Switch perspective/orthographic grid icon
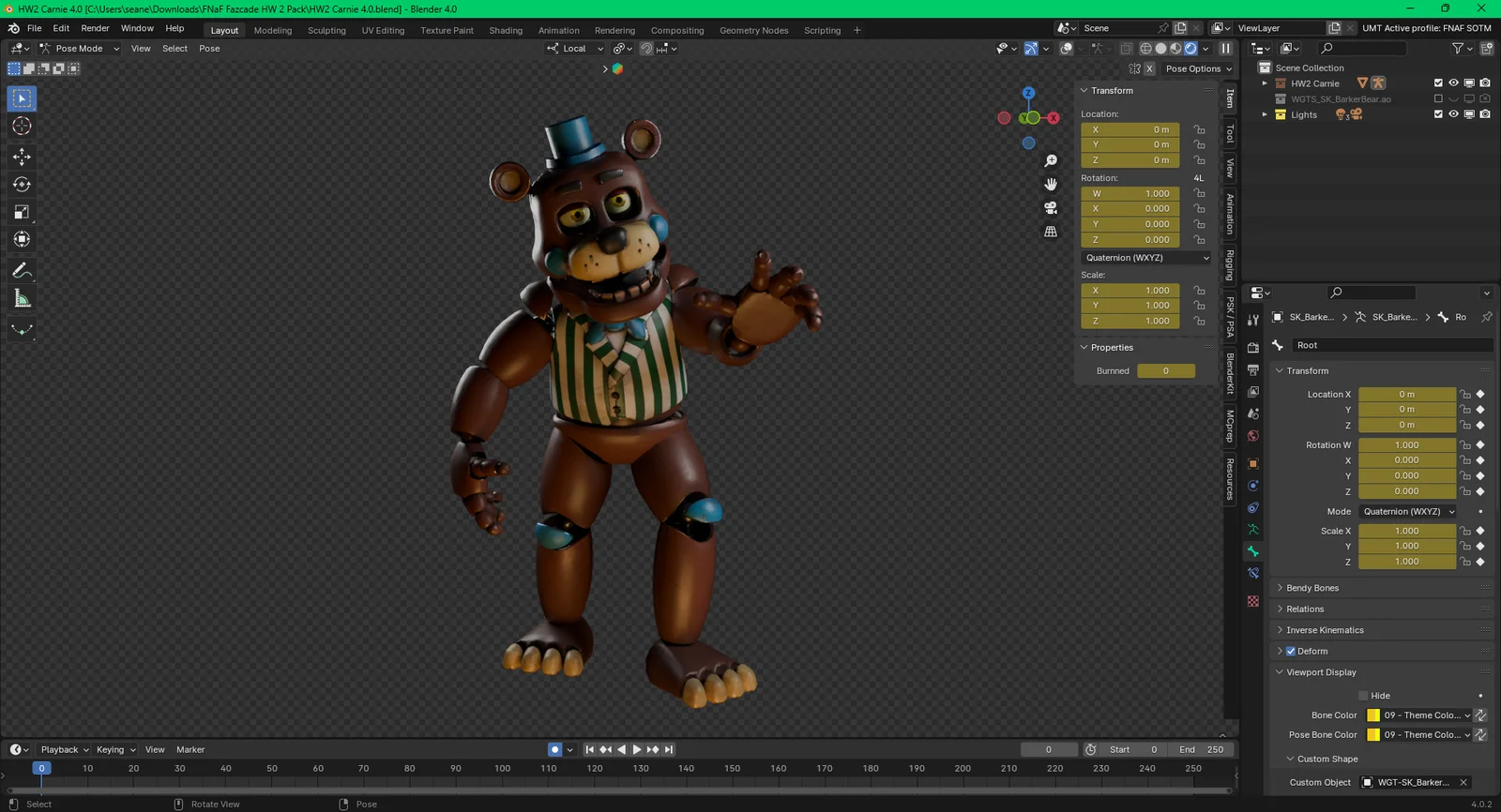 1051,231
